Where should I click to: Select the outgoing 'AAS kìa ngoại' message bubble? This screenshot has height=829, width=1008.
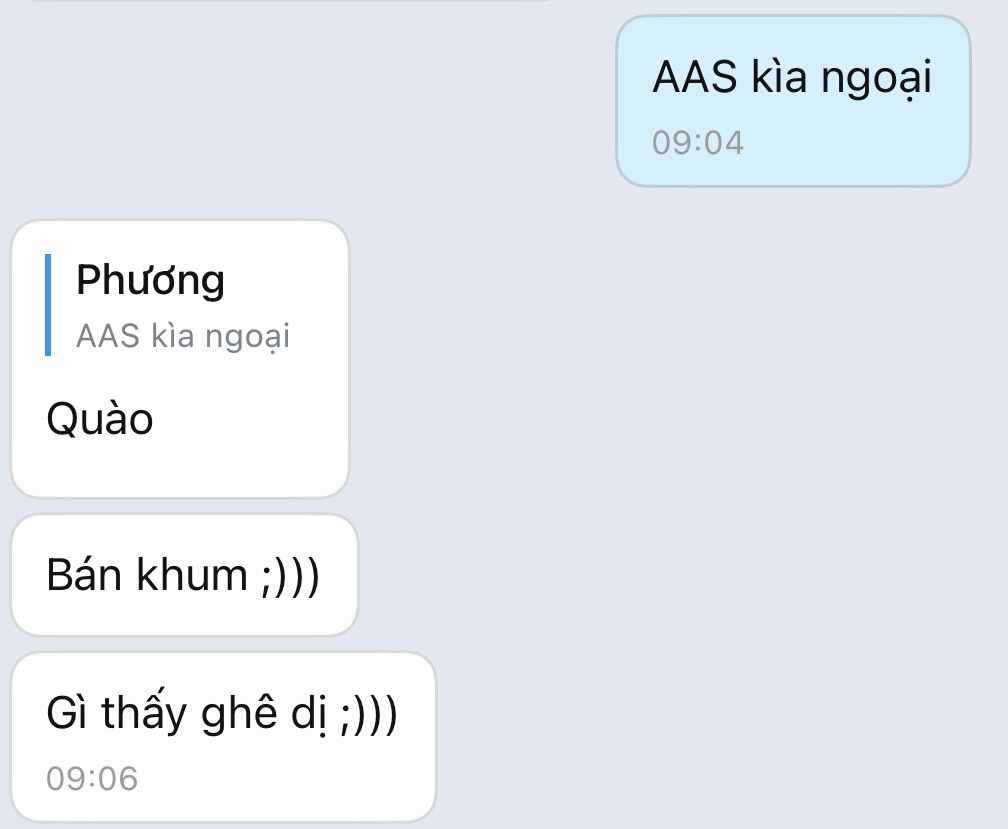[x=793, y=101]
